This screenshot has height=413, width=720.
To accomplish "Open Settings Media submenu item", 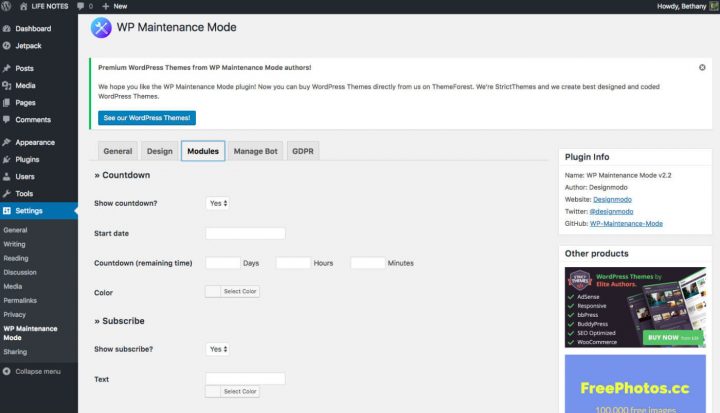I will coord(12,286).
